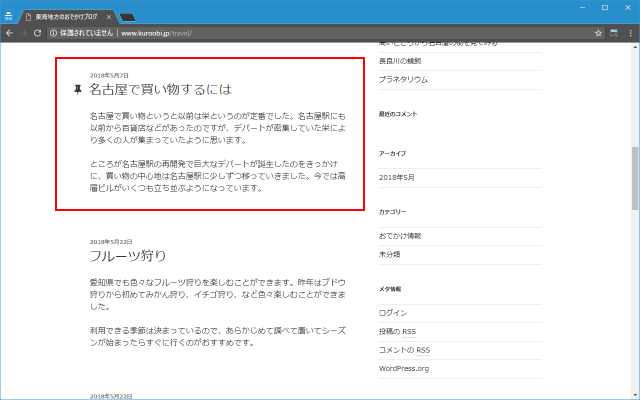Open a new tab with the new tab button
The height and width of the screenshot is (400, 640).
pyautogui.click(x=128, y=17)
